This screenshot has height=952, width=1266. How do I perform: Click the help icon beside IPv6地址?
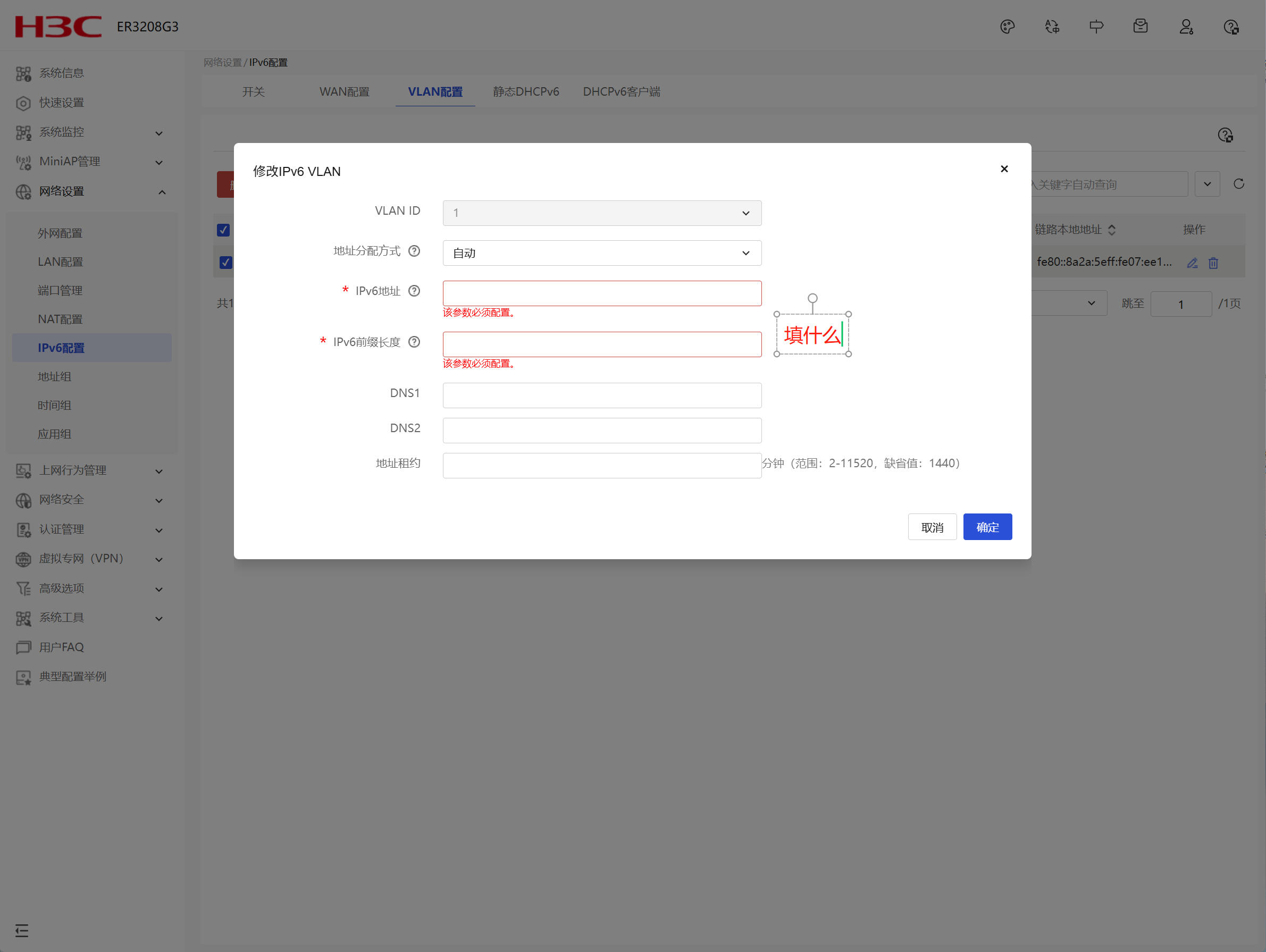(x=414, y=291)
